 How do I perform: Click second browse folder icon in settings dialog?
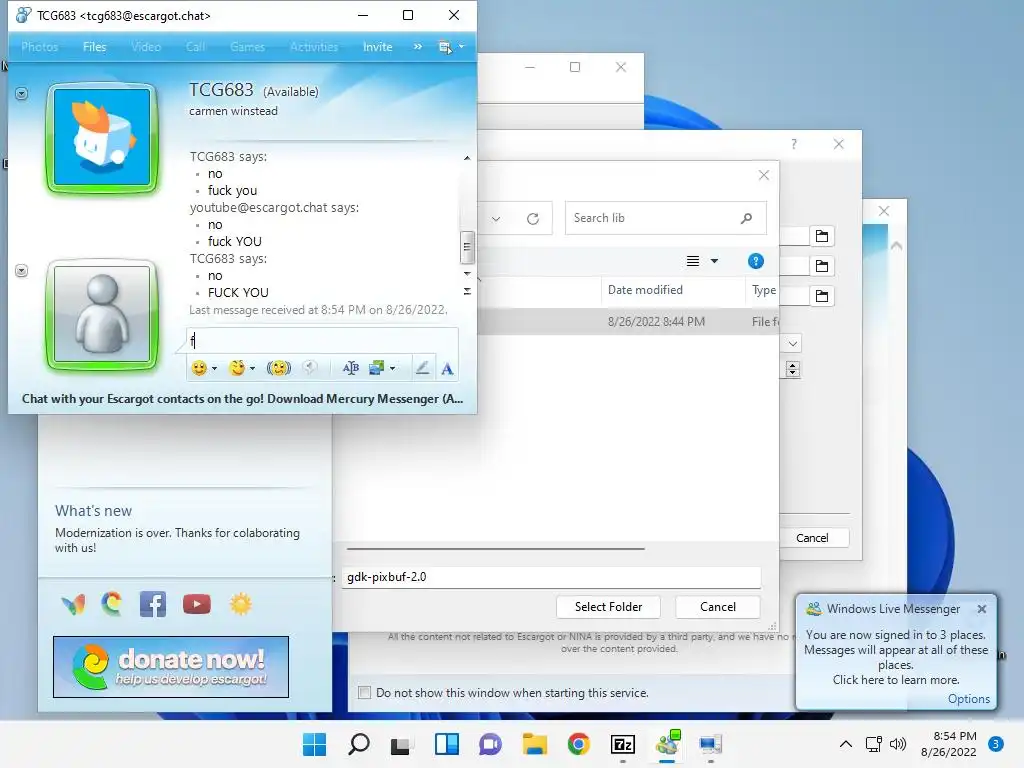coord(822,266)
